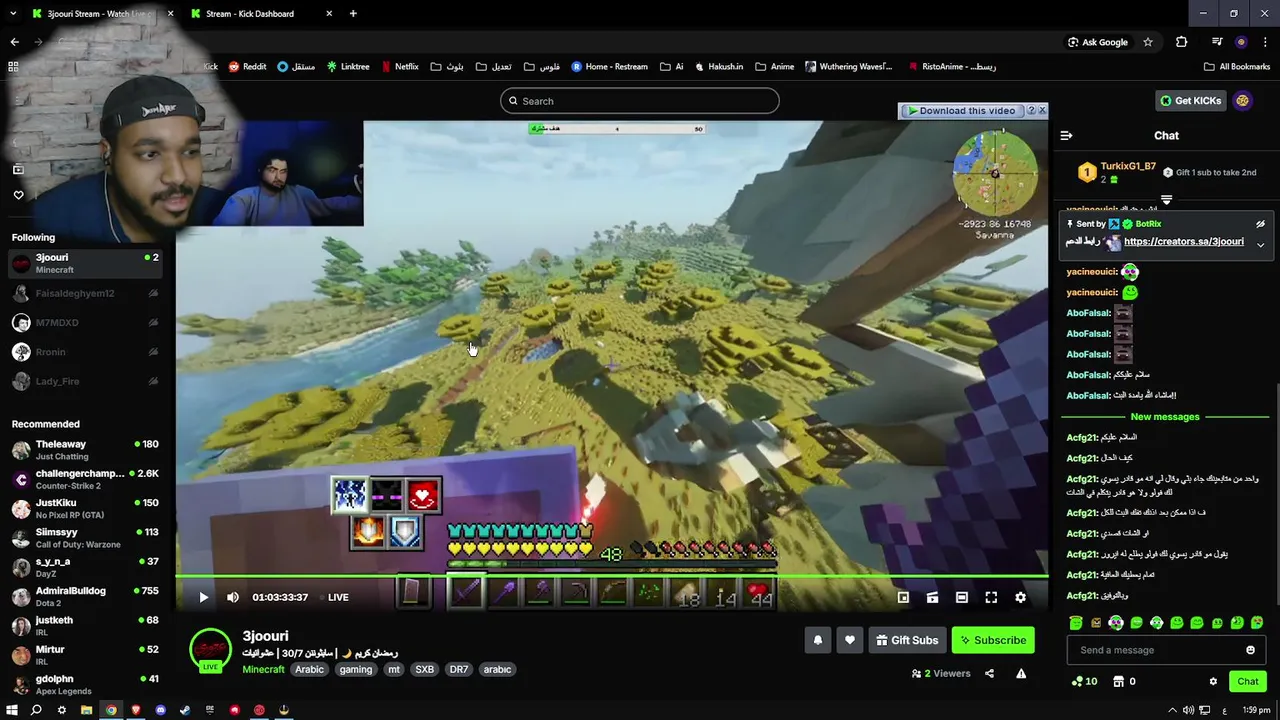Open the All Bookmarks folder

tap(1237, 67)
